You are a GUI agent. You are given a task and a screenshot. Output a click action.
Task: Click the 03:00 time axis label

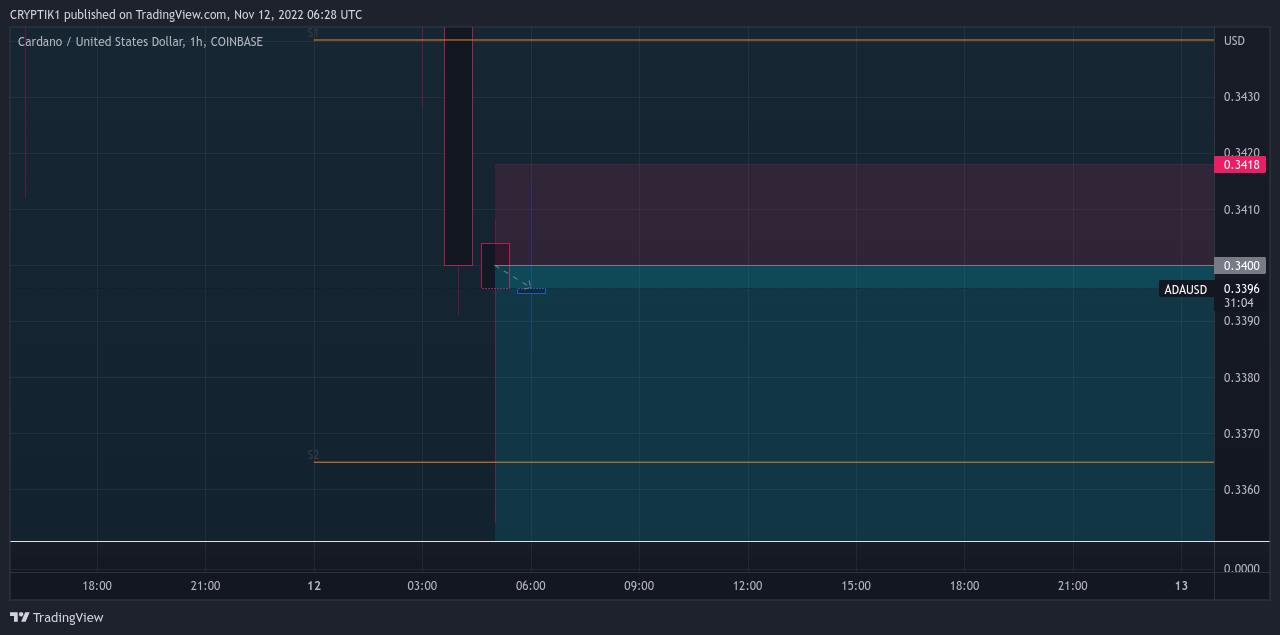click(x=422, y=586)
